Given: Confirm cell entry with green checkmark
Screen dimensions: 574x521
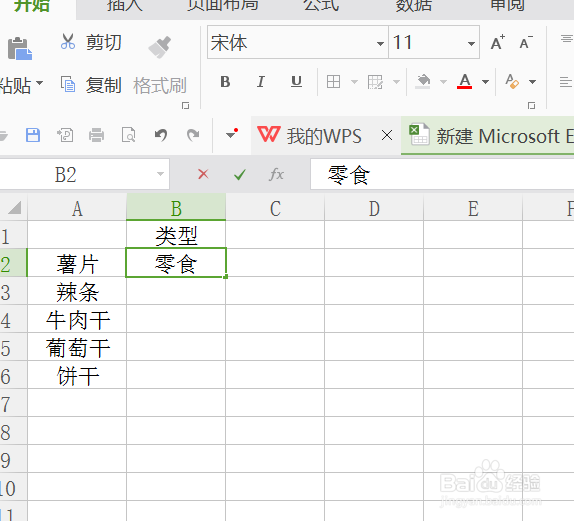Looking at the screenshot, I should [x=240, y=175].
